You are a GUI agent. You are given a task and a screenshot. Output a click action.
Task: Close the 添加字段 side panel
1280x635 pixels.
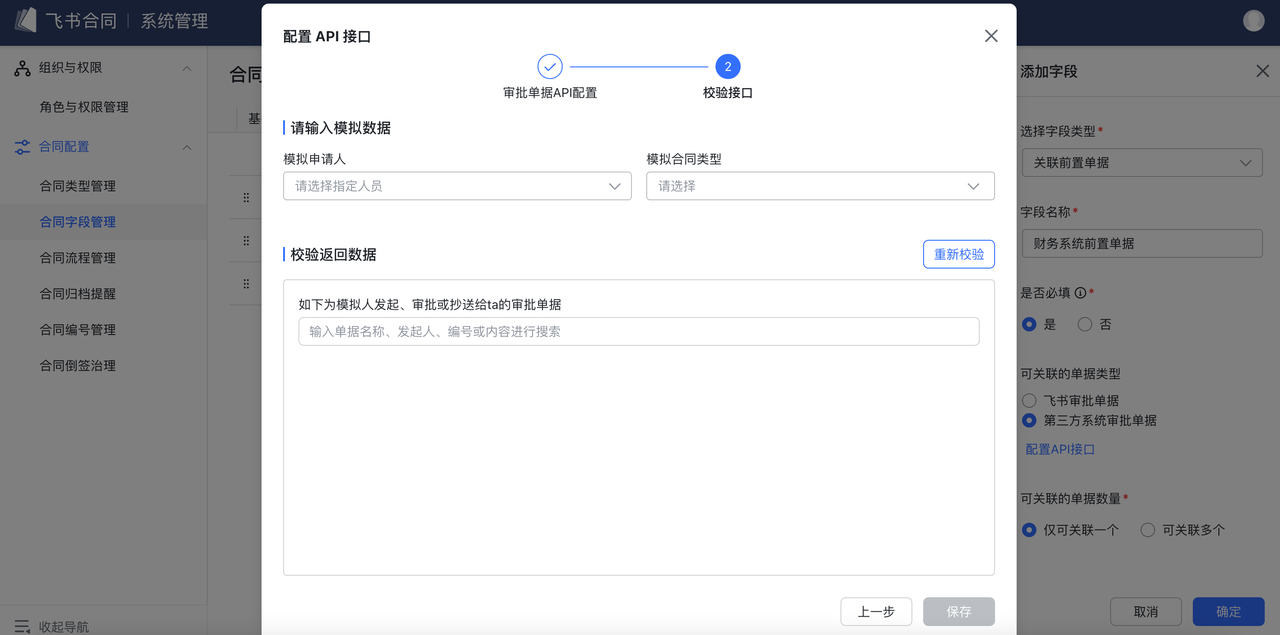pos(1262,71)
